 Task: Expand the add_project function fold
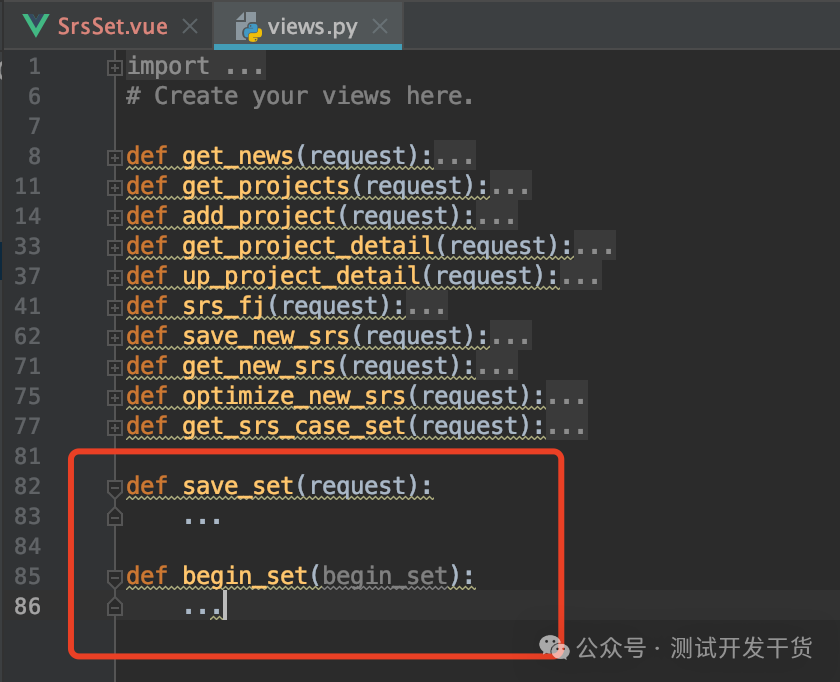pyautogui.click(x=114, y=218)
